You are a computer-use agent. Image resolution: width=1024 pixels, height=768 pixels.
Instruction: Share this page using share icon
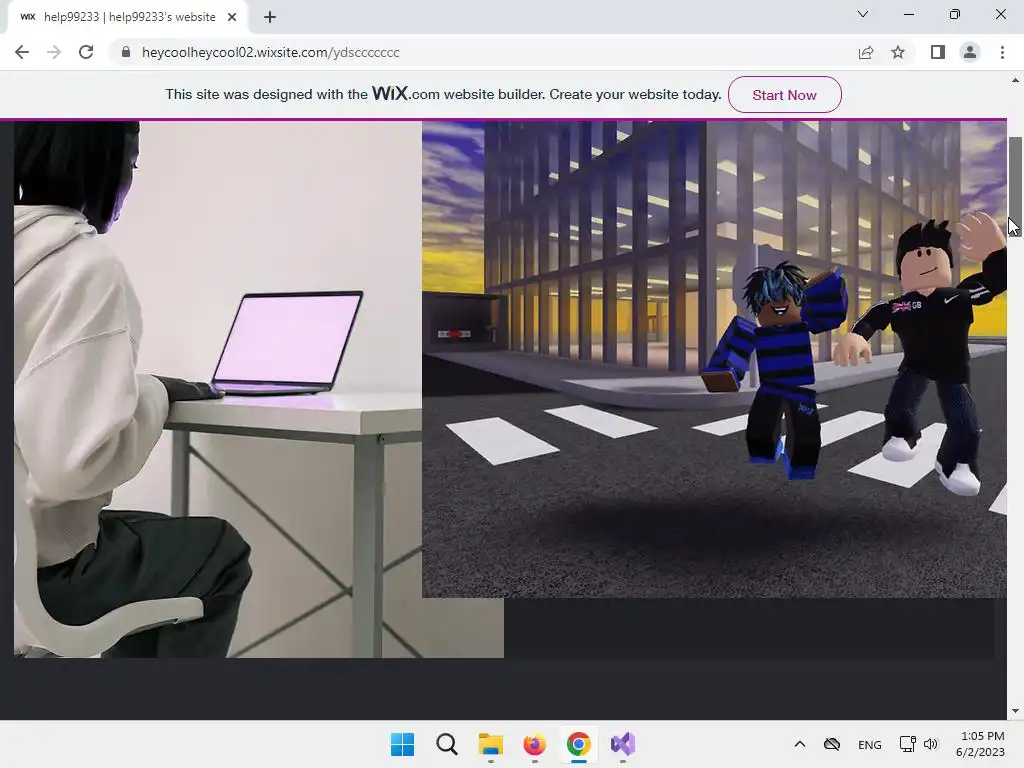tap(866, 52)
